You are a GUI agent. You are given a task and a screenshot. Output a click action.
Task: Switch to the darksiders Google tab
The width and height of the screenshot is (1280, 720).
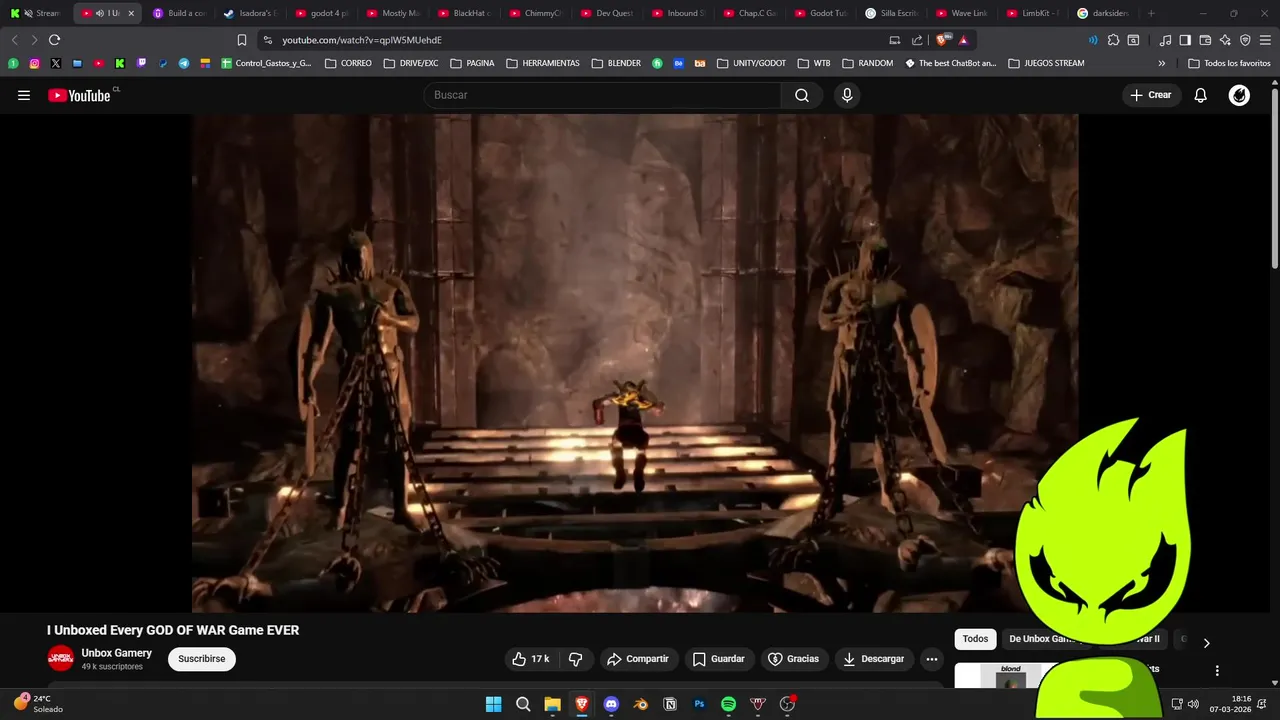[x=1102, y=13]
